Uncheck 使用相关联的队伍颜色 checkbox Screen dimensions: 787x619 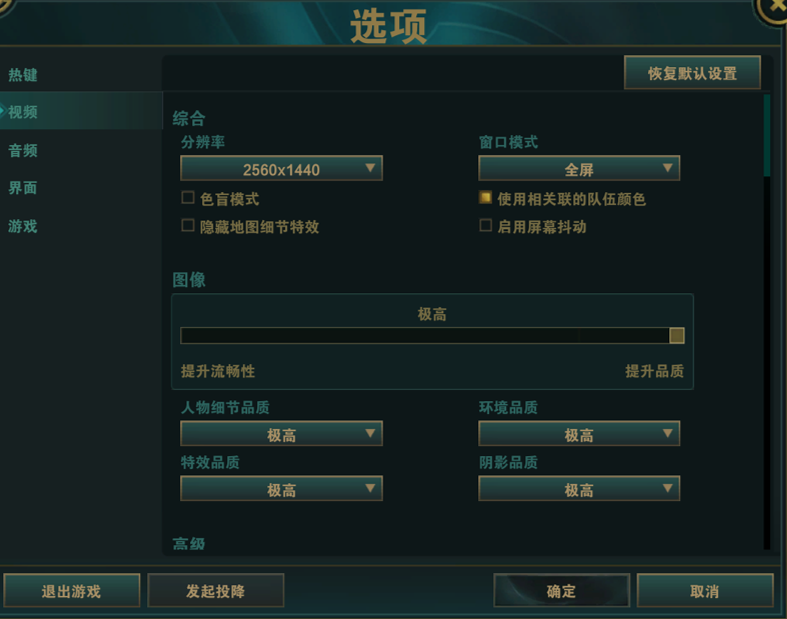point(486,198)
